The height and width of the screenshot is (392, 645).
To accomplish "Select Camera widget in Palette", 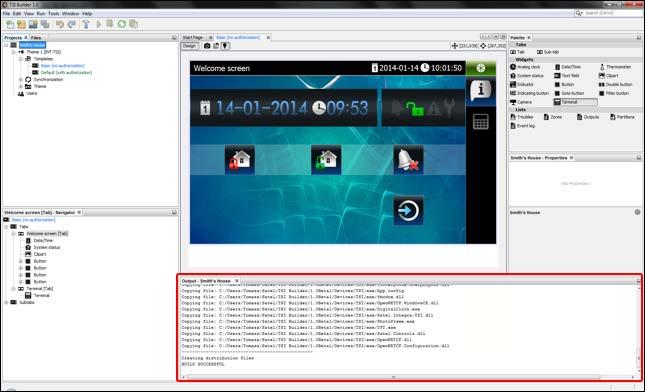I will (521, 102).
